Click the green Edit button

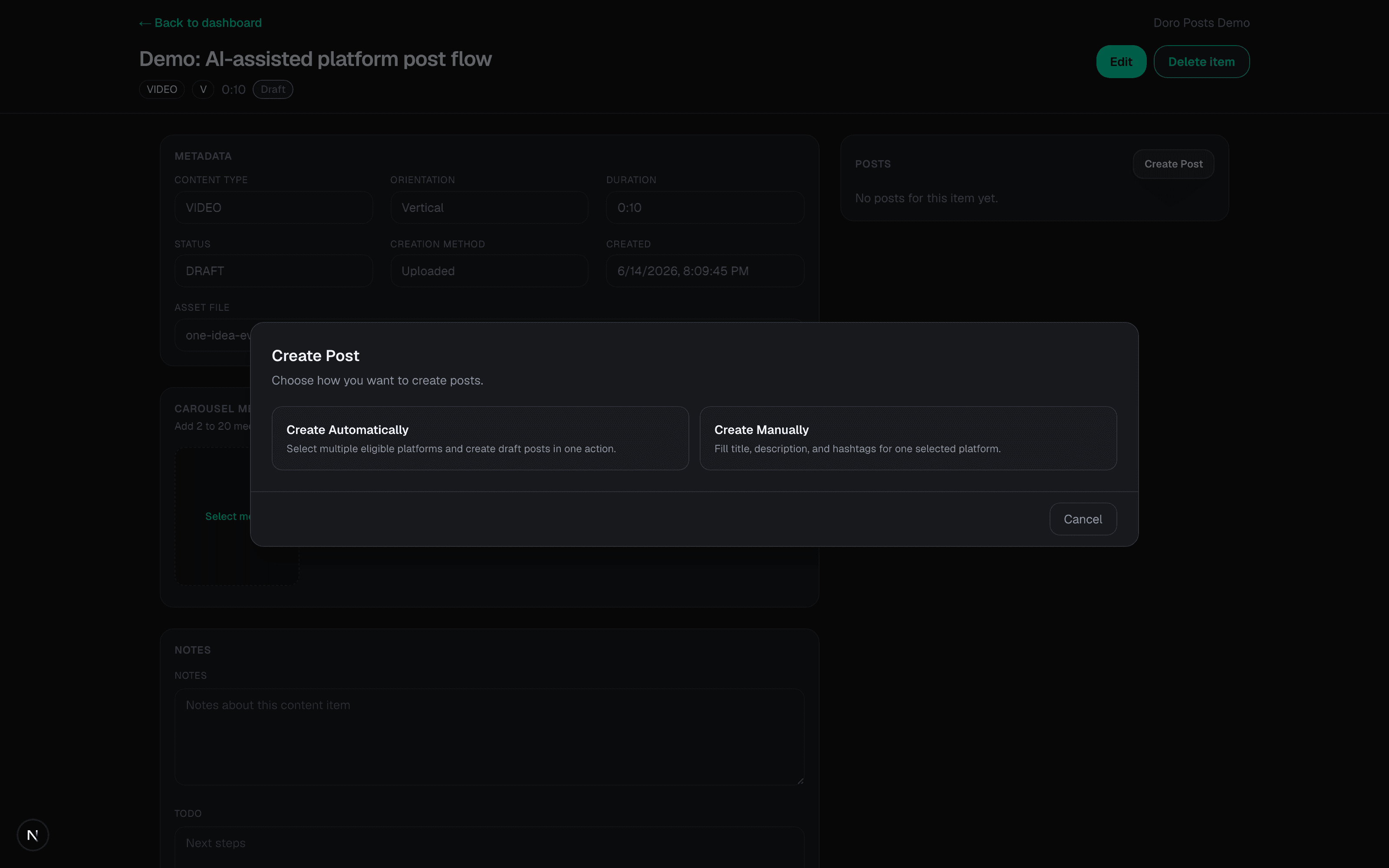[1121, 62]
